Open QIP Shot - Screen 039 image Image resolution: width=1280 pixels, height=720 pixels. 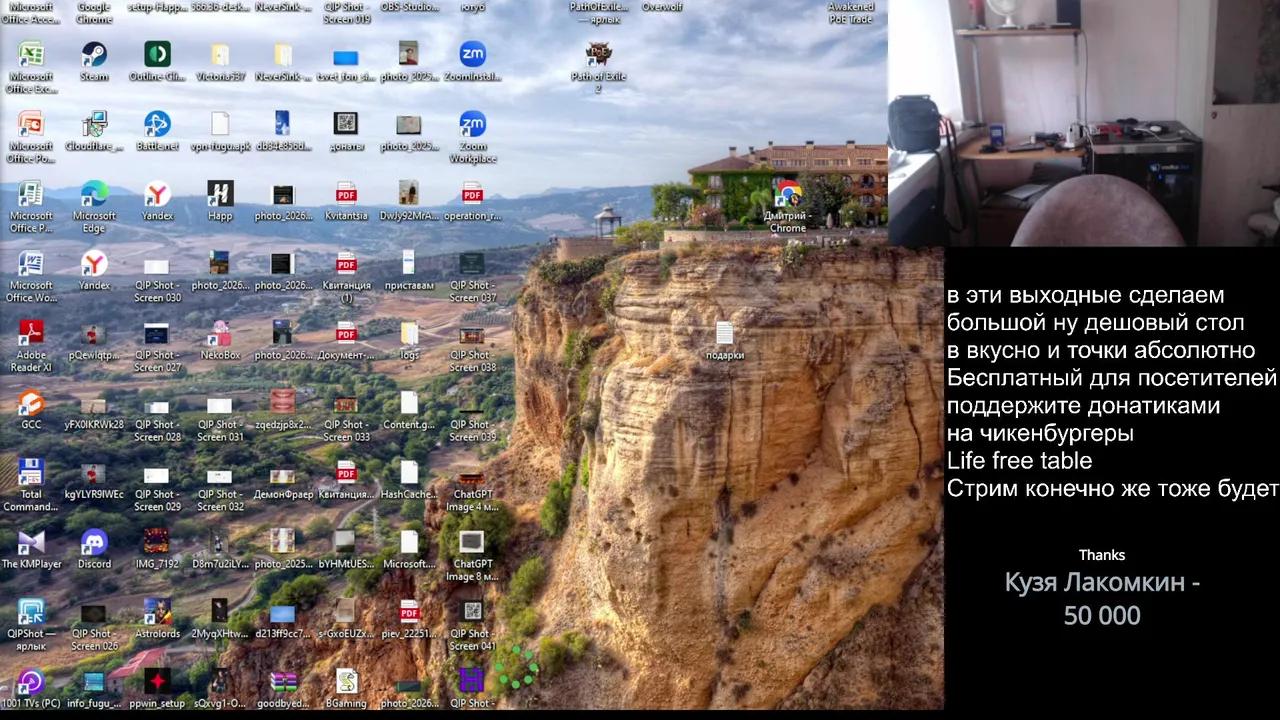tap(472, 417)
